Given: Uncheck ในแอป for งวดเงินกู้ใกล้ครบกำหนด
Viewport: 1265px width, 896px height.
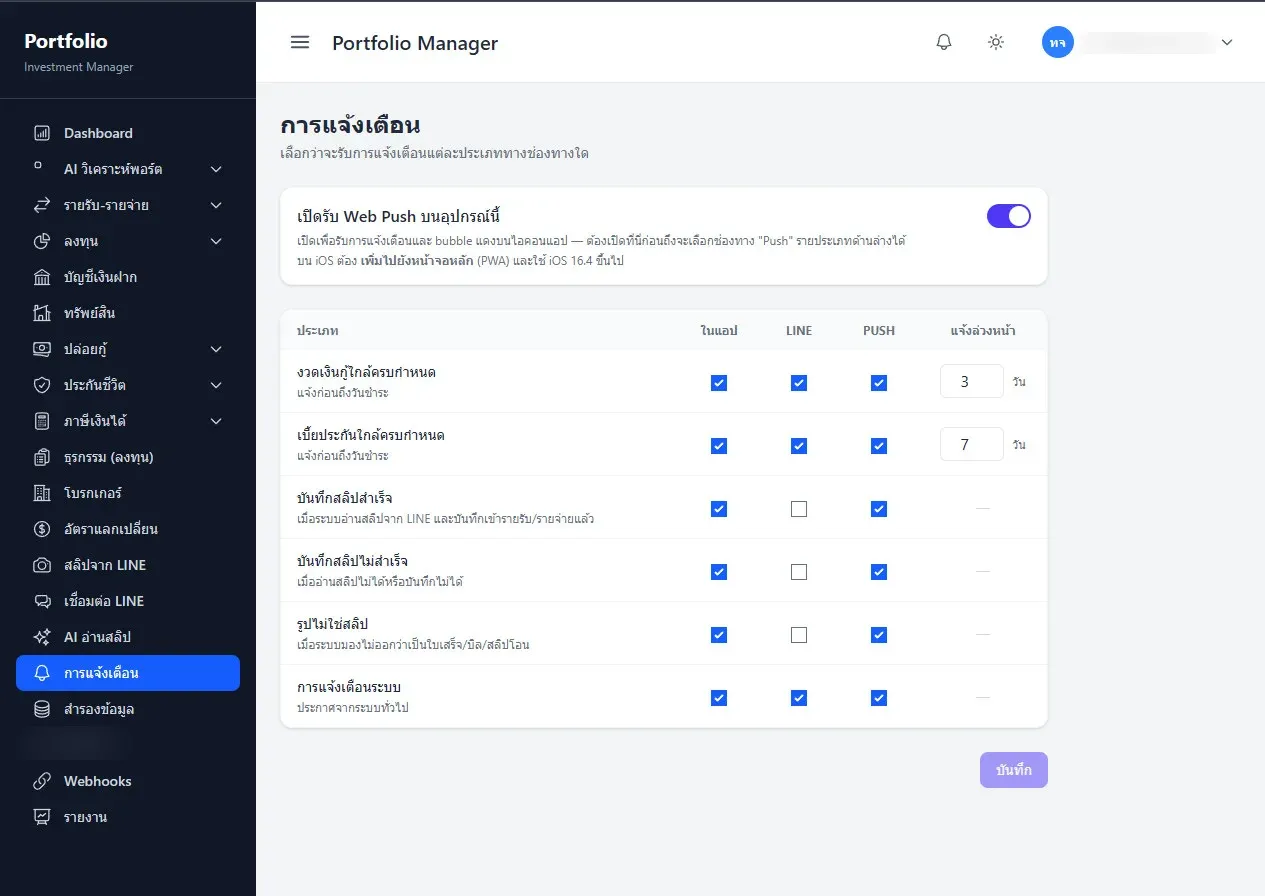Looking at the screenshot, I should [x=719, y=382].
